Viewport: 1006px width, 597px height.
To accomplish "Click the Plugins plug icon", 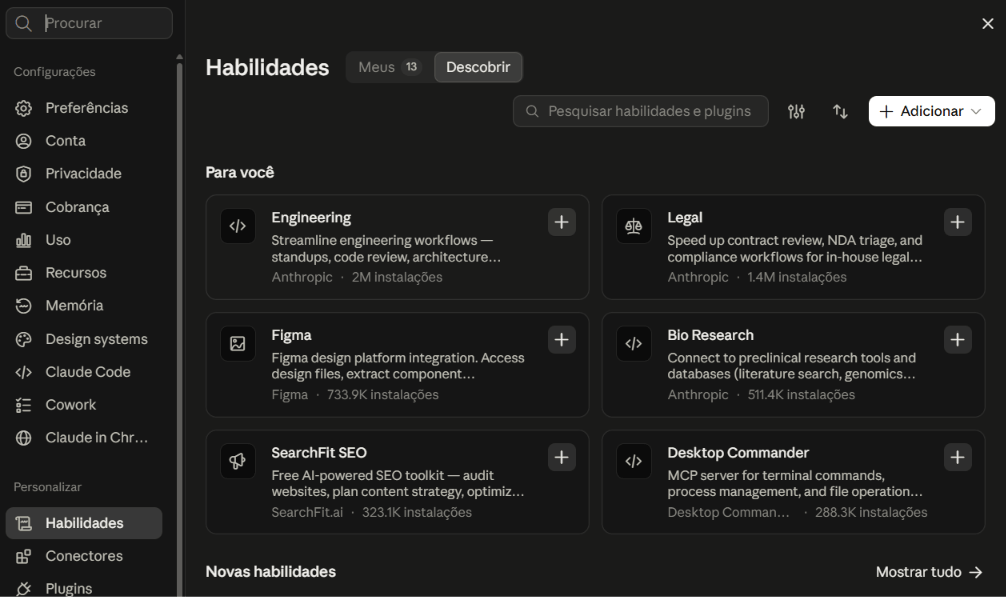I will click(24, 589).
